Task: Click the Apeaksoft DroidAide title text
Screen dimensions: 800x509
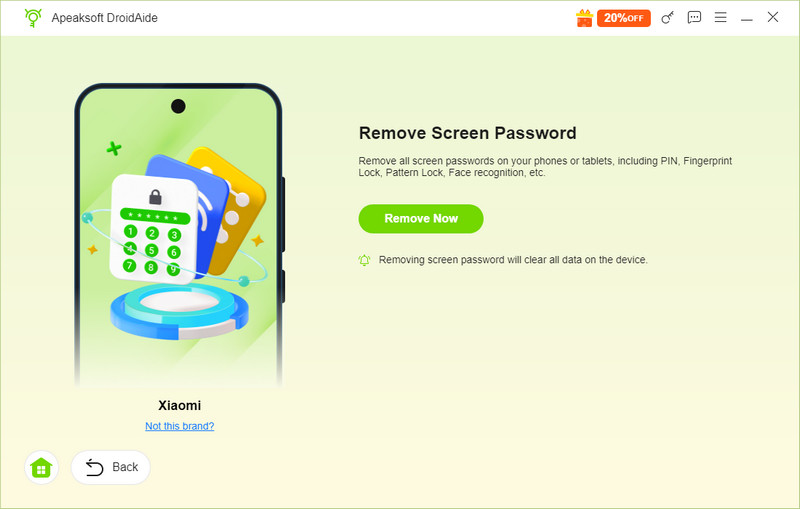Action: (x=105, y=18)
